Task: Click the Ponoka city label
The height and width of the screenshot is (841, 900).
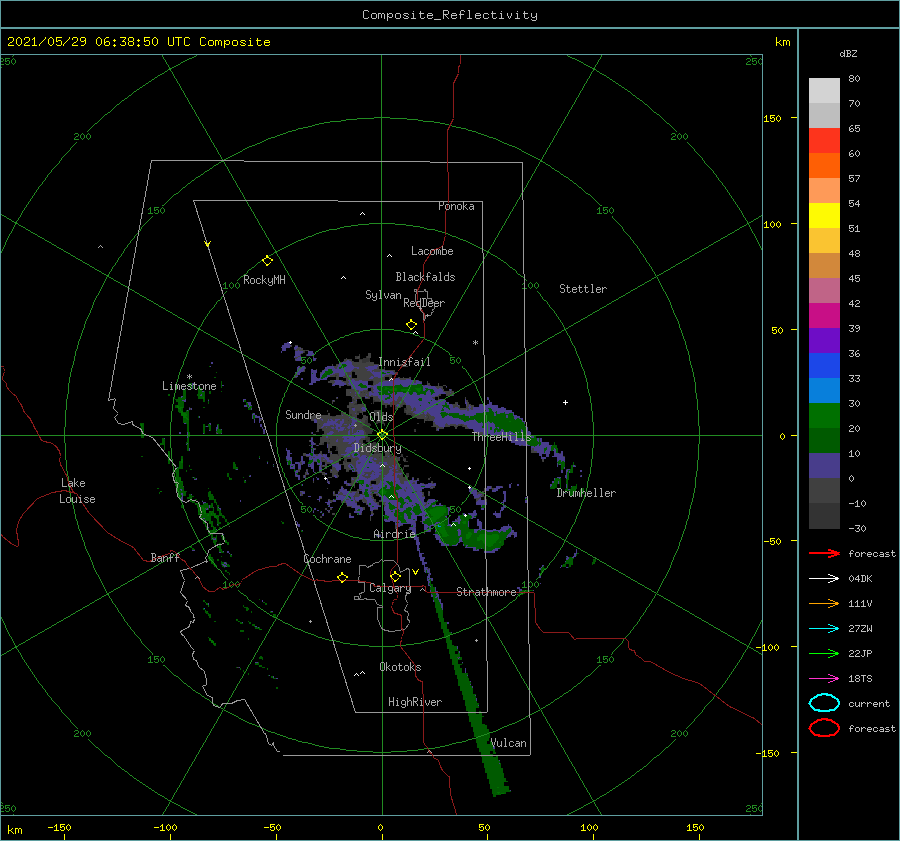Action: pyautogui.click(x=456, y=206)
